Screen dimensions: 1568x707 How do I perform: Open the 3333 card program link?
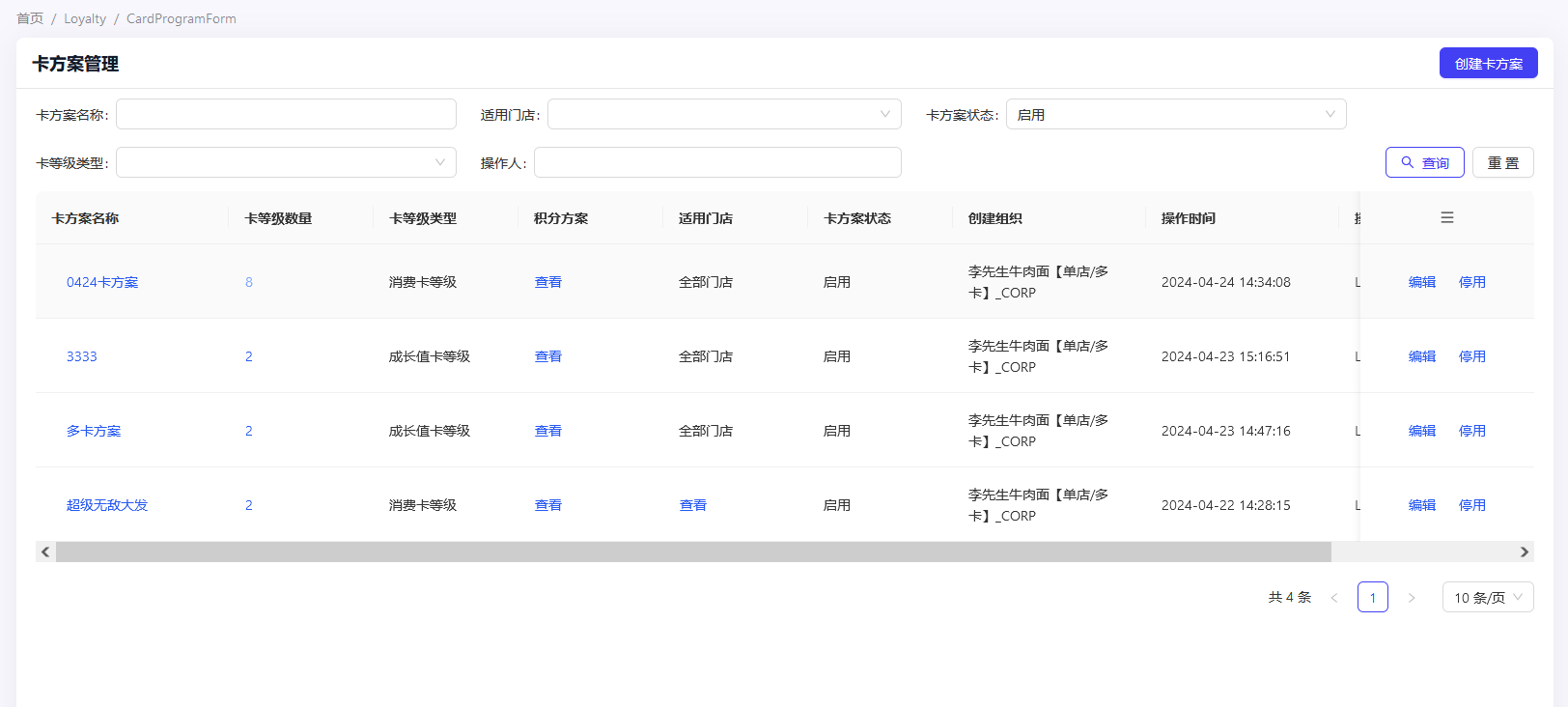[x=82, y=356]
